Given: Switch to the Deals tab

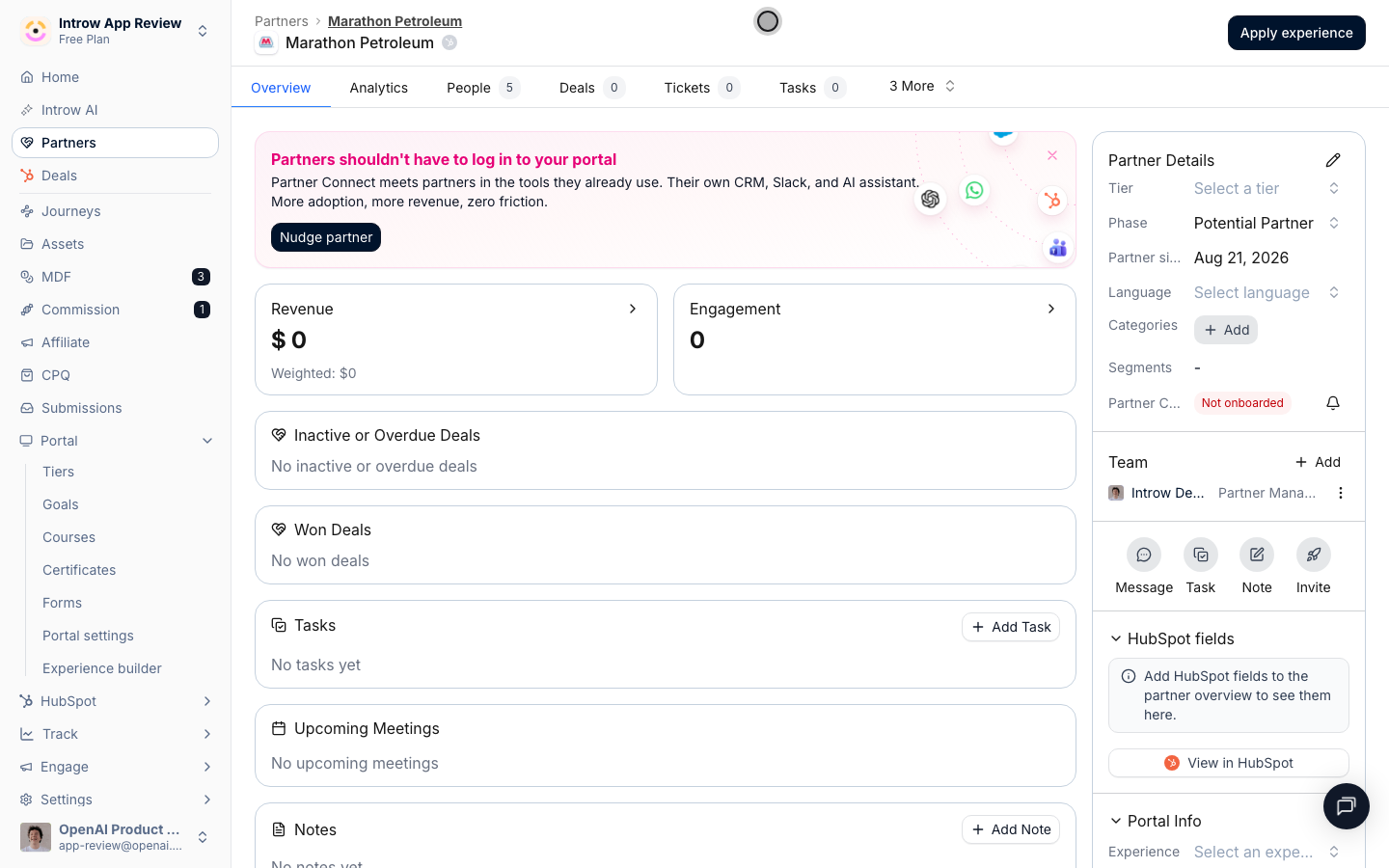Looking at the screenshot, I should point(592,88).
